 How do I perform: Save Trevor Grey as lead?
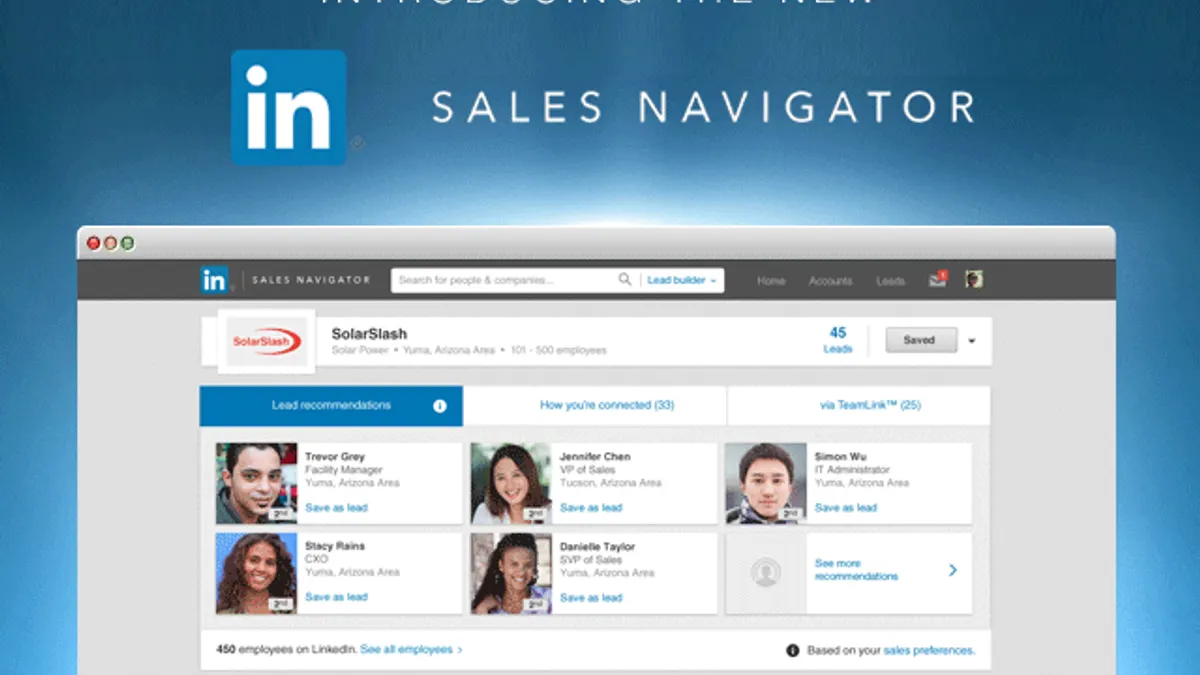(x=336, y=508)
